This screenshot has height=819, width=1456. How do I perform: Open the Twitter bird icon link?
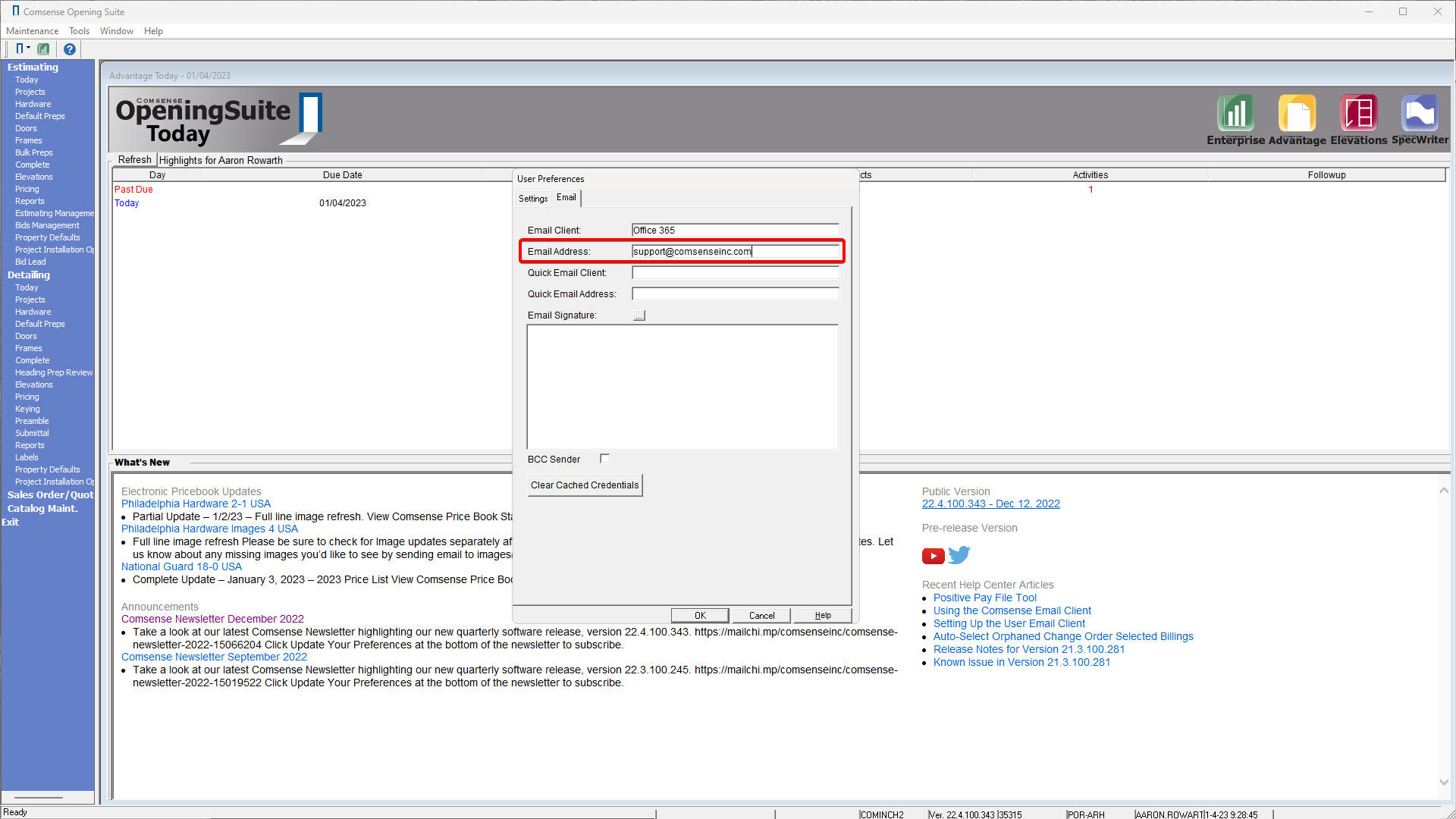tap(959, 555)
